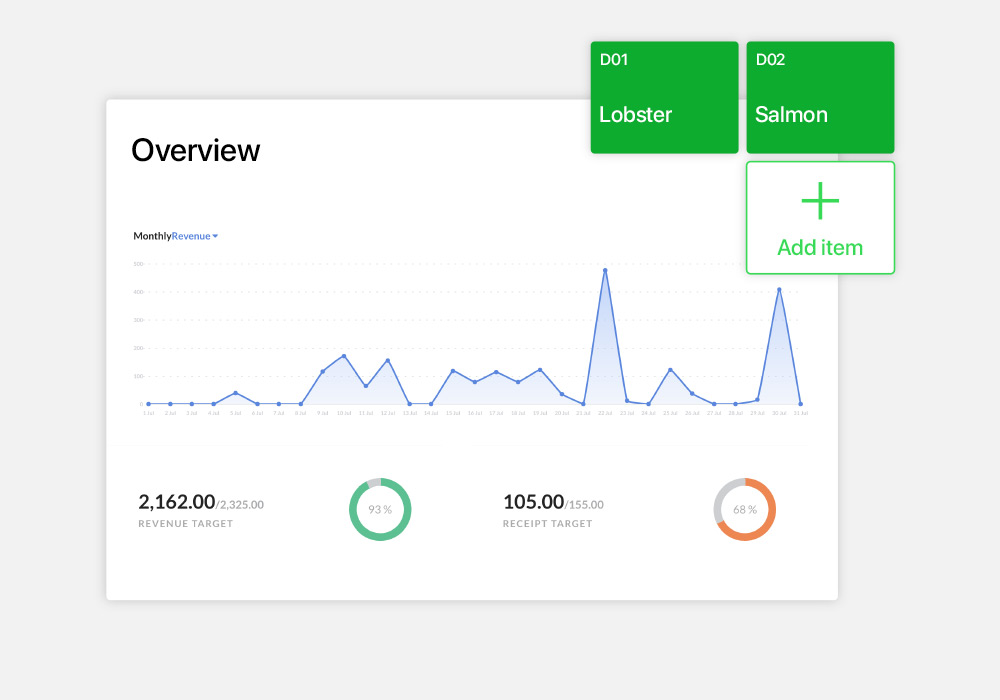Click the green plus icon
Screen dimensions: 1000x700
820,201
